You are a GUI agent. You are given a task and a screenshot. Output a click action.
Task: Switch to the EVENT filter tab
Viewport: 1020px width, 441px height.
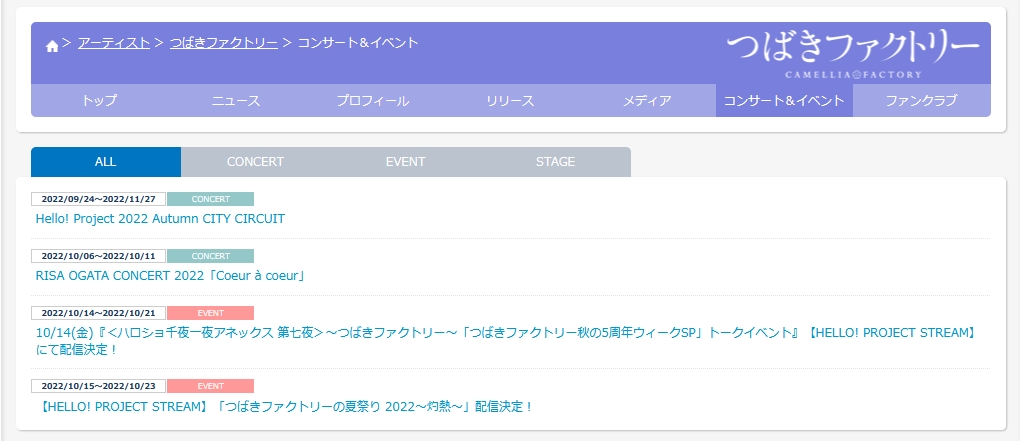tap(405, 162)
